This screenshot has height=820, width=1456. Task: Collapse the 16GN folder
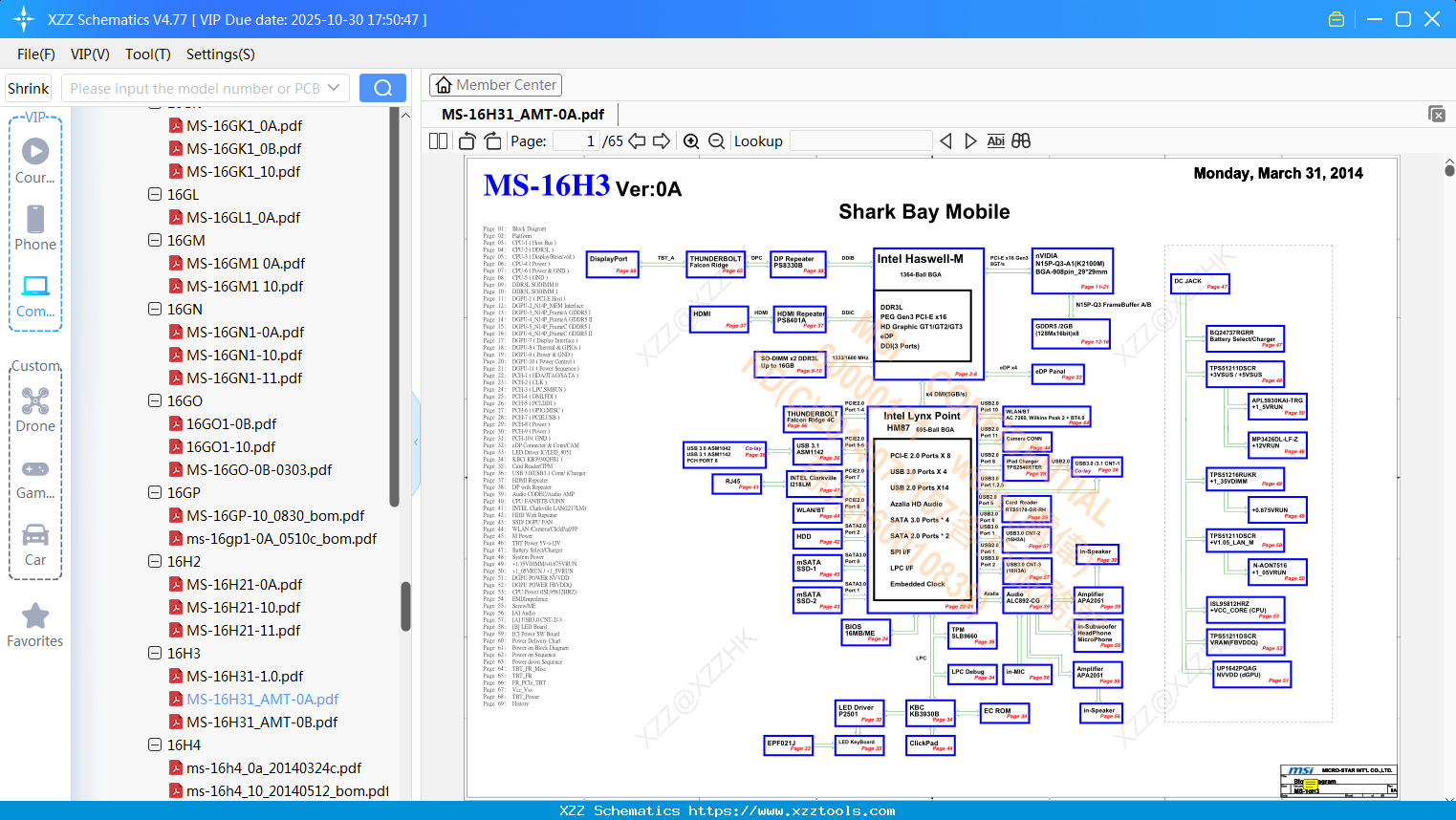(x=155, y=309)
